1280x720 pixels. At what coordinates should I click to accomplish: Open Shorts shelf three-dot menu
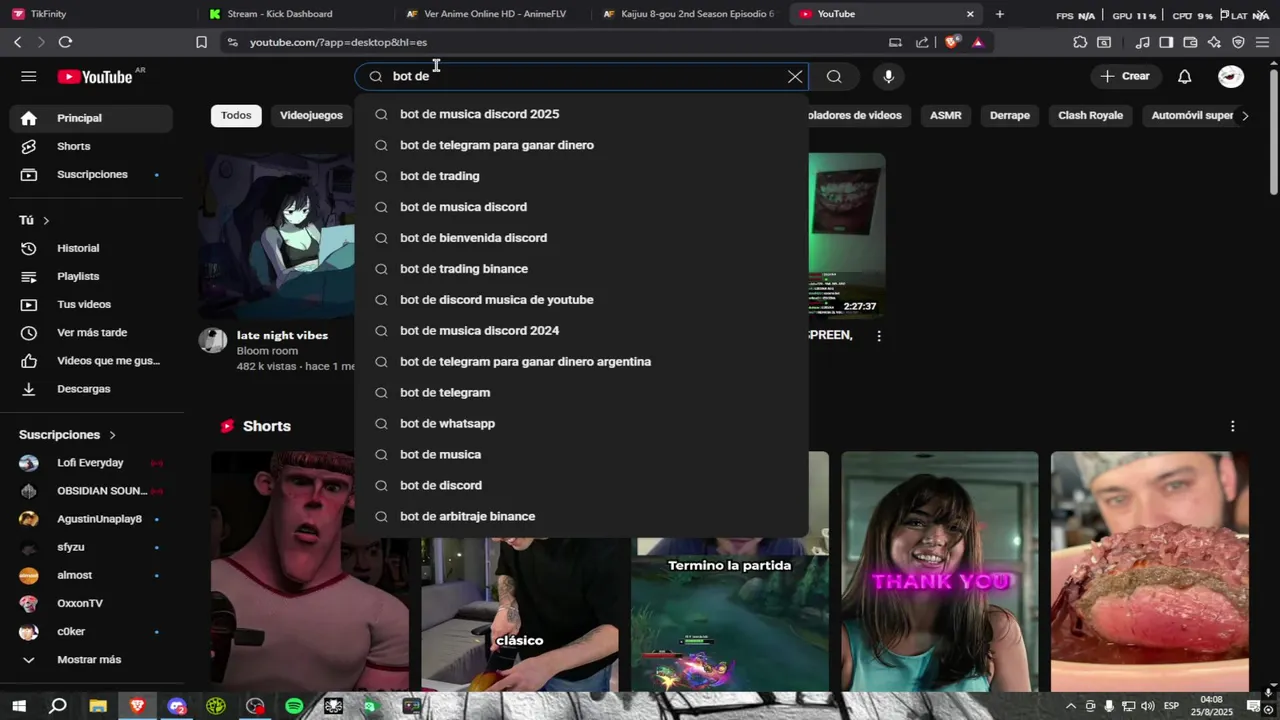point(1232,426)
